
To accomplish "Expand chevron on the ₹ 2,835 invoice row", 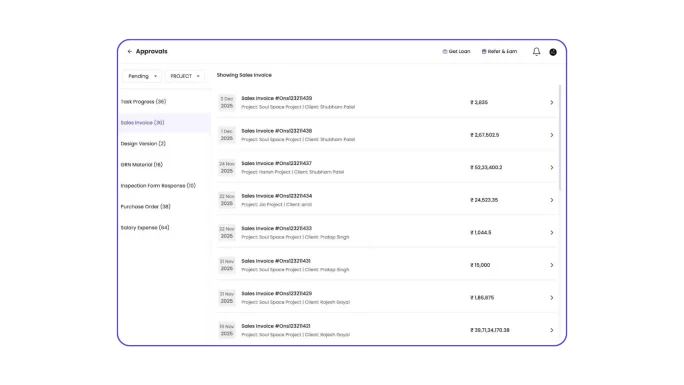I will pos(551,102).
